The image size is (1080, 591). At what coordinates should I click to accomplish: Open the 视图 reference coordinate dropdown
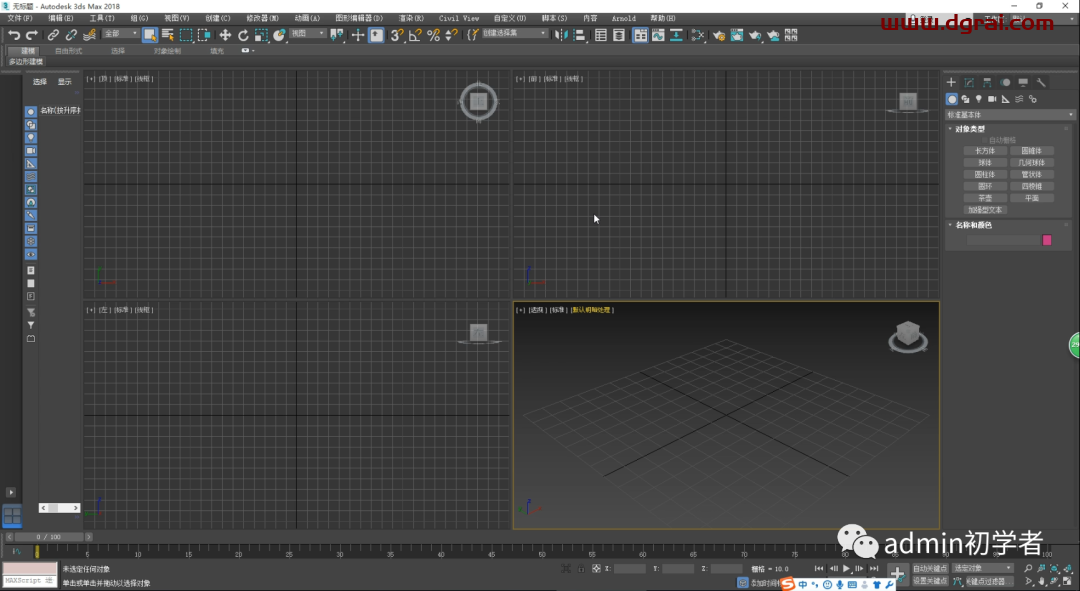(x=307, y=34)
